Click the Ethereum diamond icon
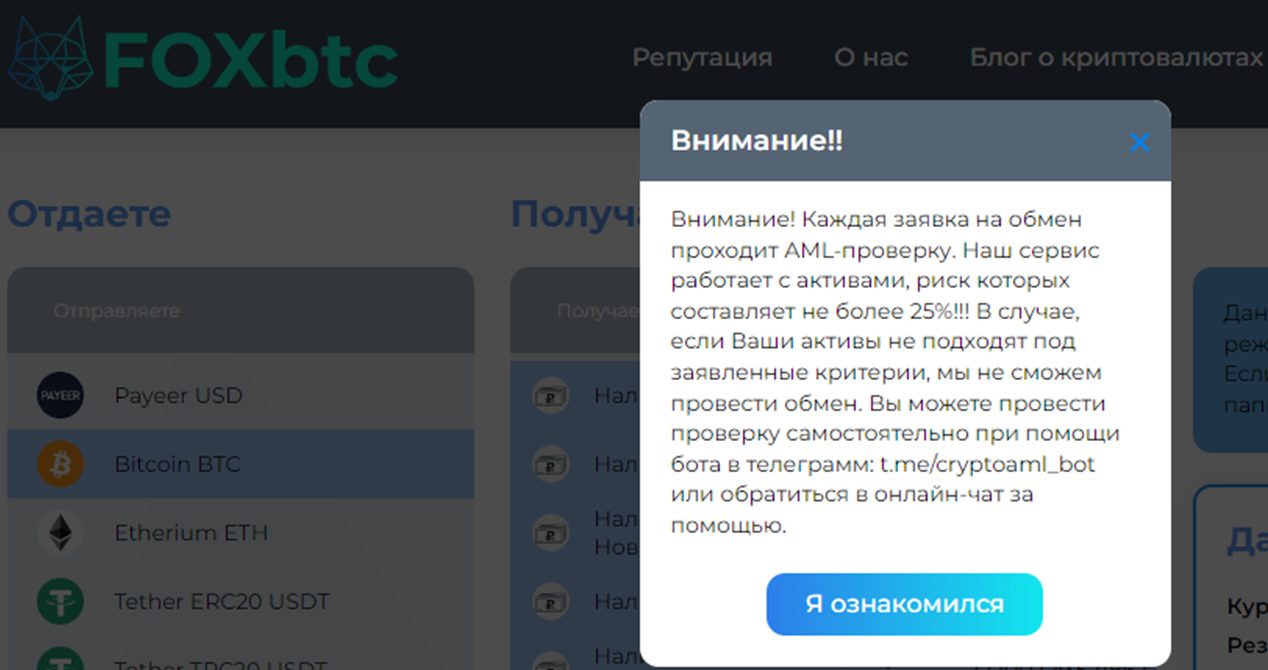 click(x=60, y=533)
